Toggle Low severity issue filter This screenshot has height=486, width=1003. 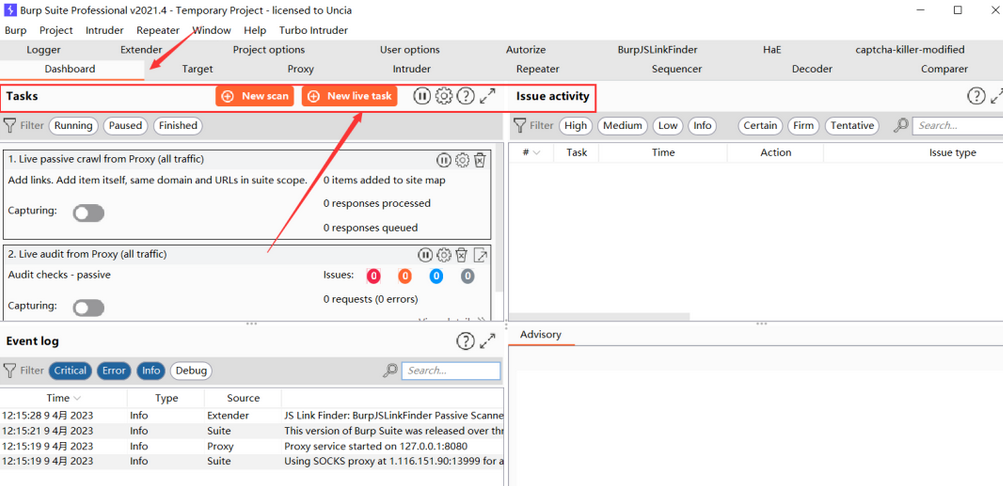[x=668, y=125]
